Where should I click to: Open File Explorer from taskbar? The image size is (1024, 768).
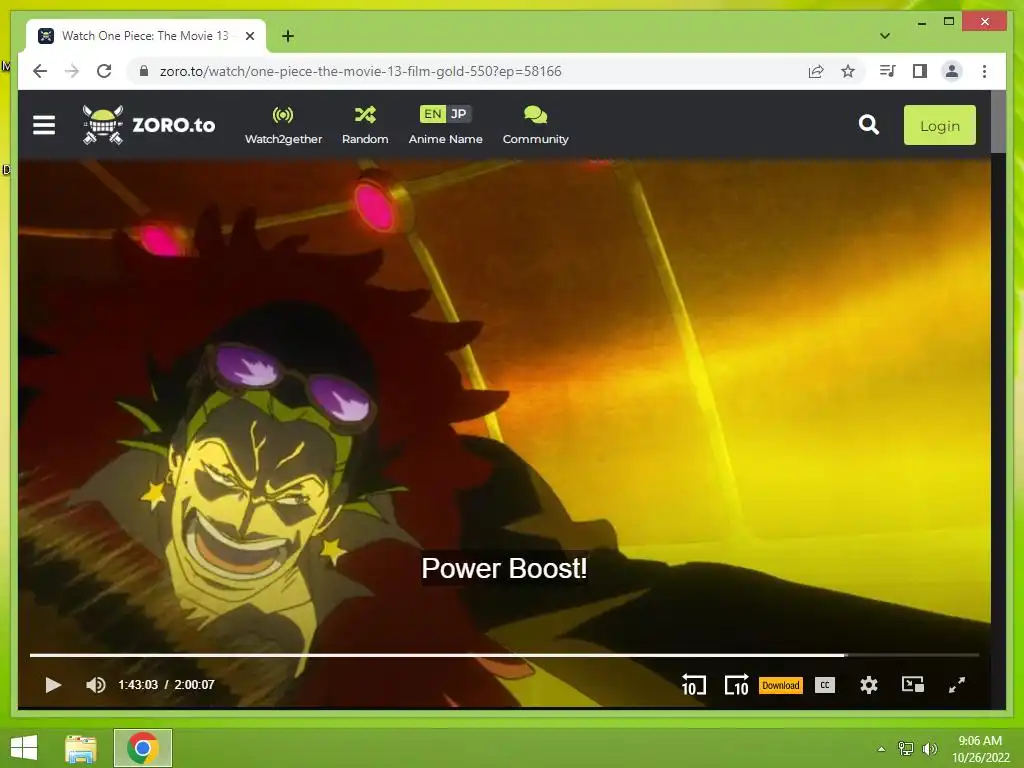81,748
